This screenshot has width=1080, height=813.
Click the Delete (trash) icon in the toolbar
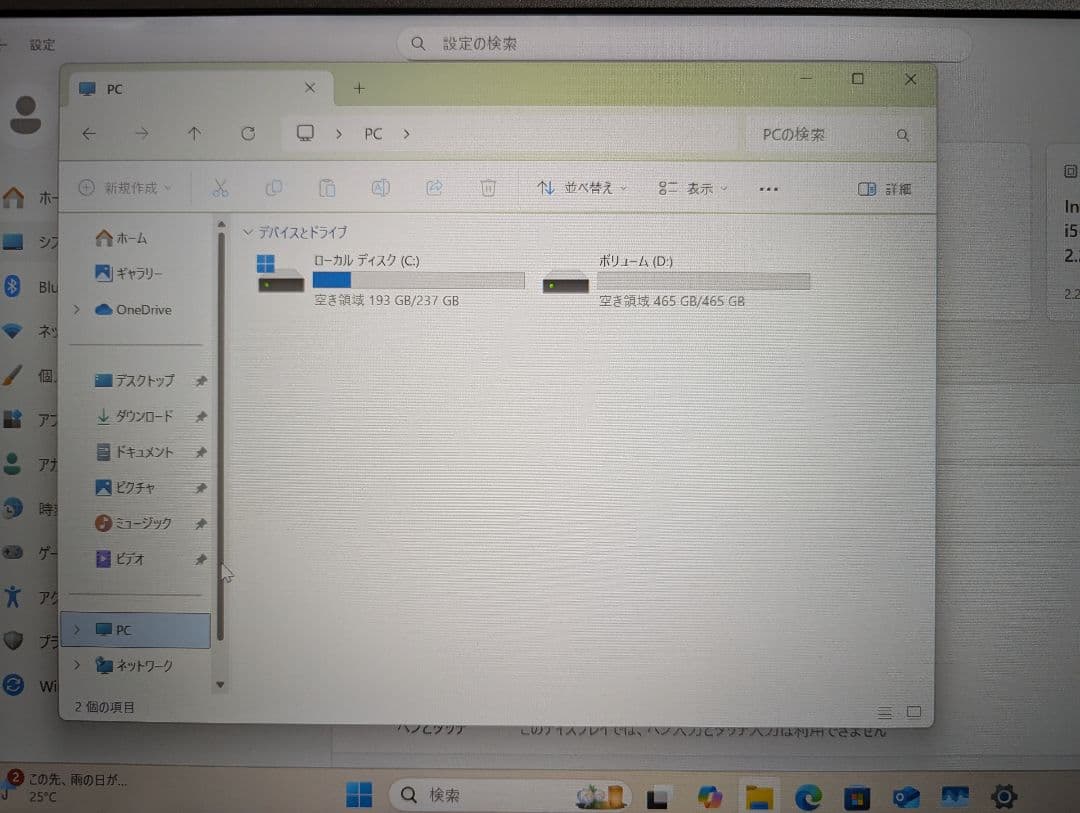pos(488,188)
